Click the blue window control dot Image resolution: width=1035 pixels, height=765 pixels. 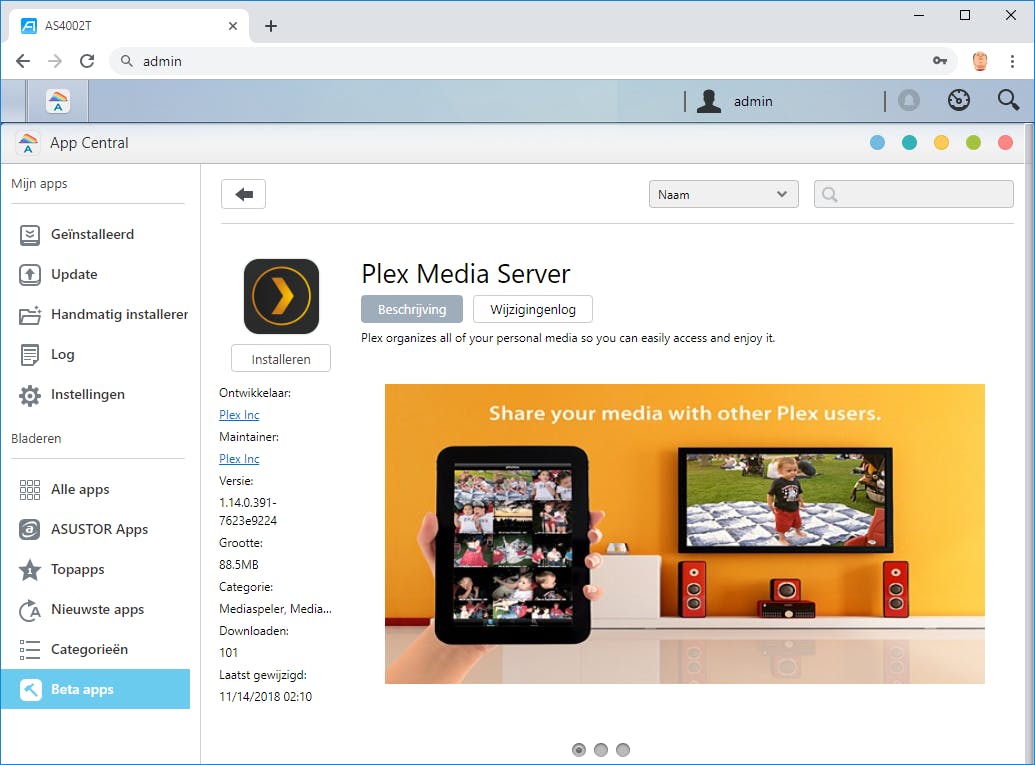877,143
